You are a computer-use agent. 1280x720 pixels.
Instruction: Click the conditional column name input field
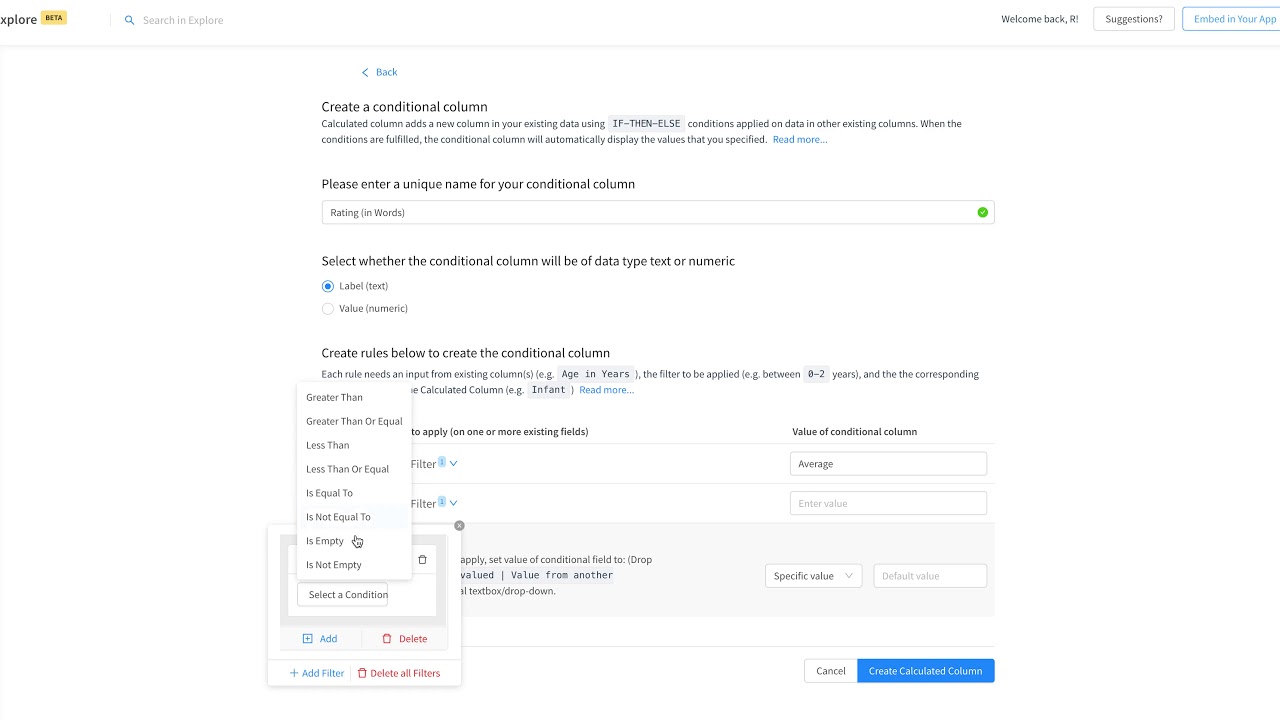pyautogui.click(x=650, y=213)
